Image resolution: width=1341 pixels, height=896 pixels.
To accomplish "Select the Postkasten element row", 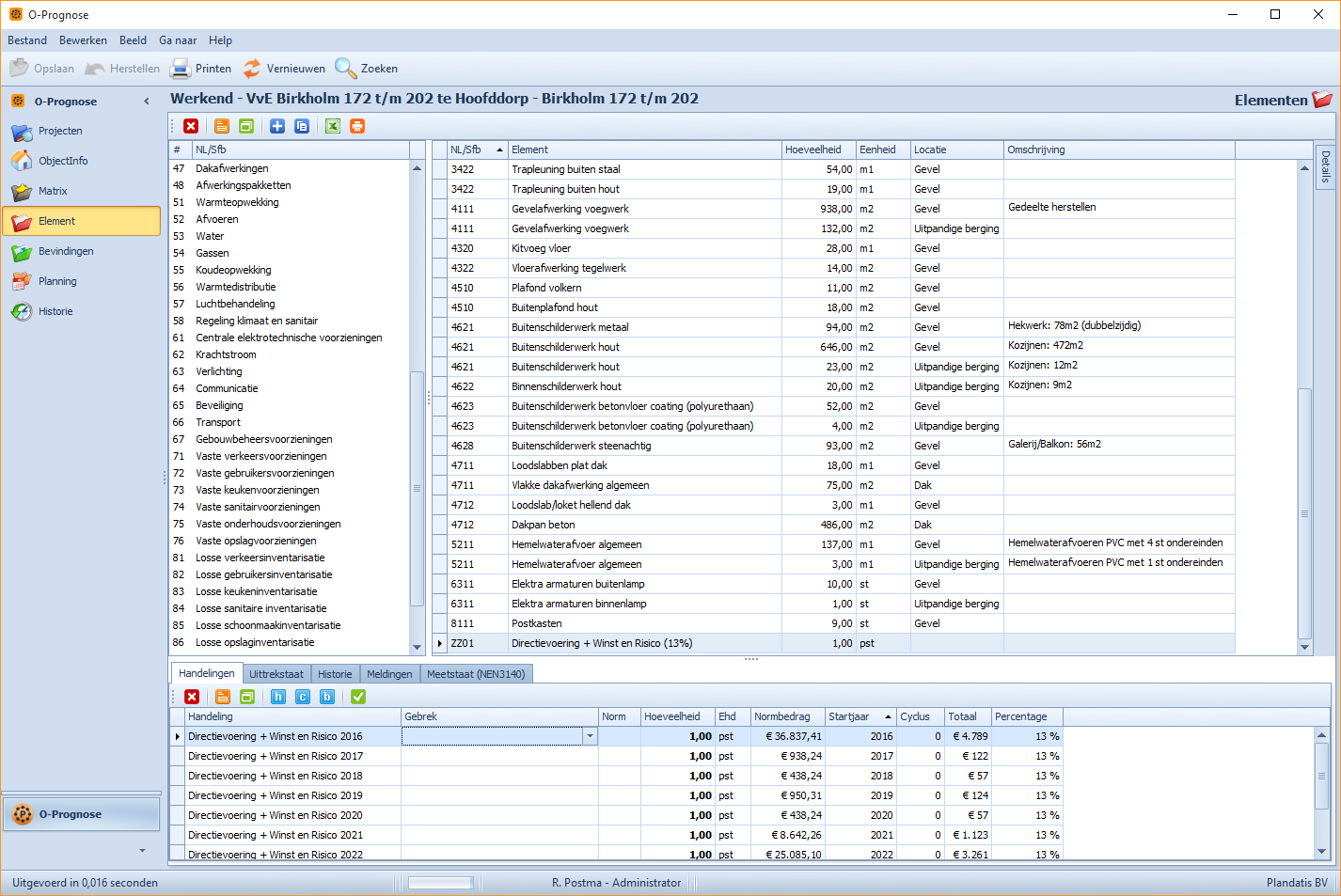I will click(x=833, y=623).
